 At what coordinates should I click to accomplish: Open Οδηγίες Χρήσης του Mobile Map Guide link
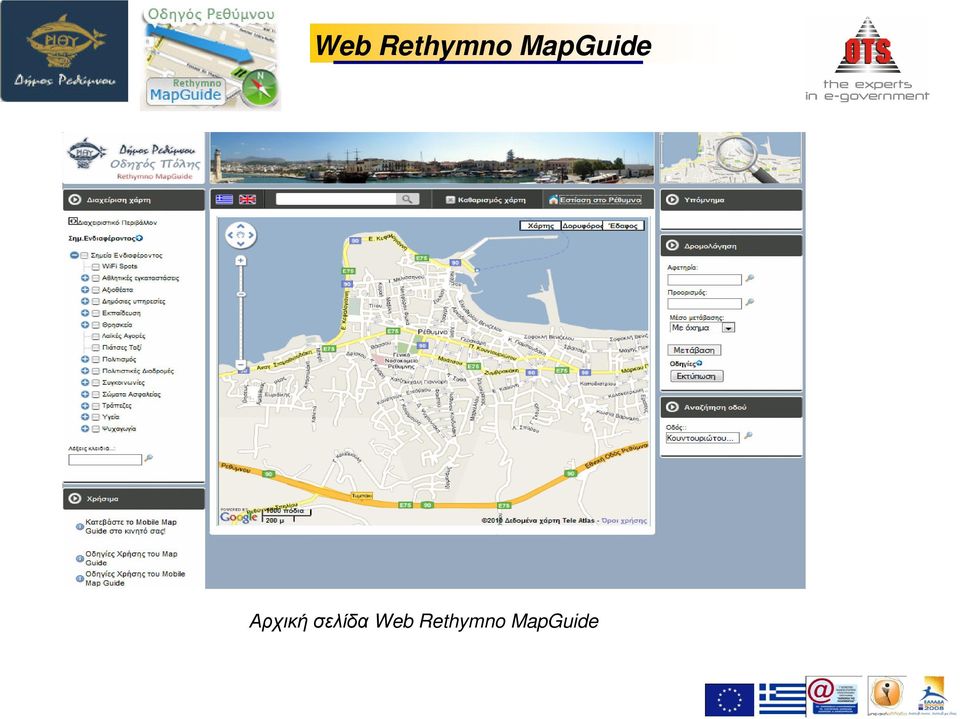coord(135,578)
